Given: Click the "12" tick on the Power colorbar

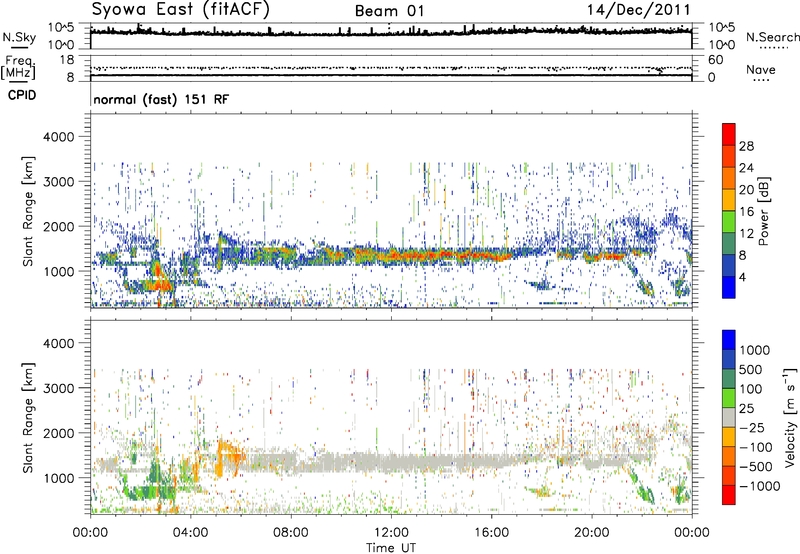Looking at the screenshot, I should [746, 233].
